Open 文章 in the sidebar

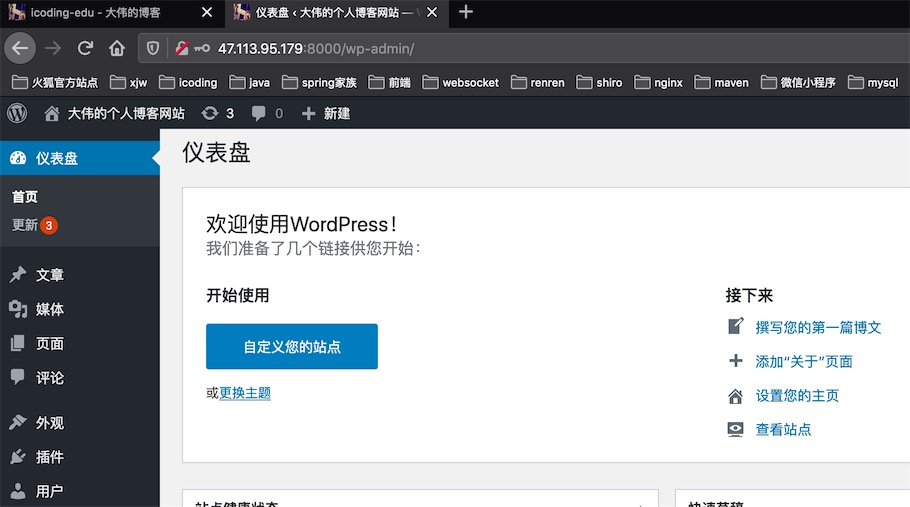[x=50, y=275]
